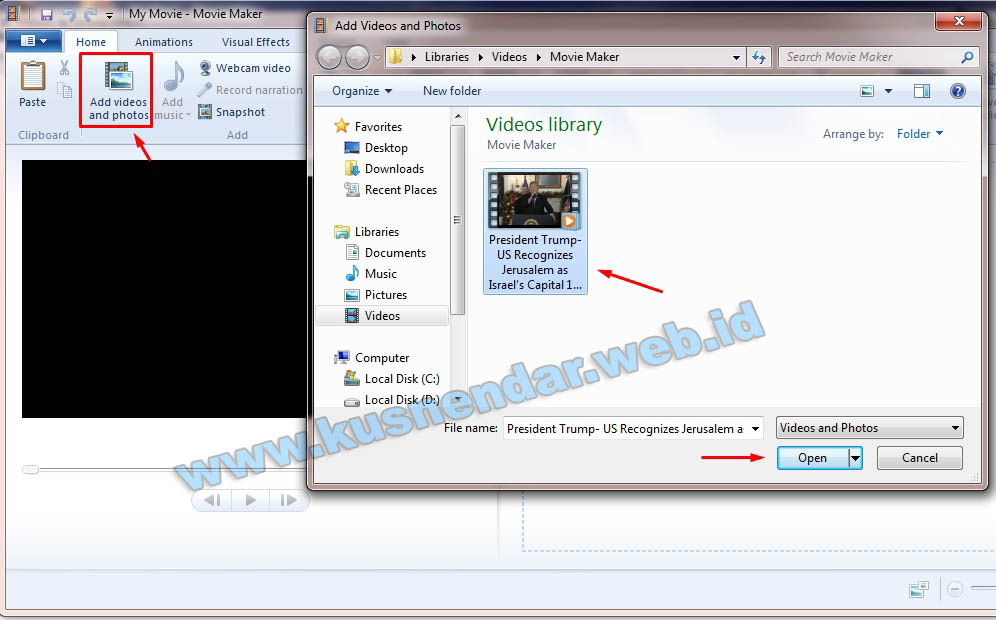Open the Videos and Photos filter dropdown
This screenshot has height=620, width=996.
pos(869,428)
